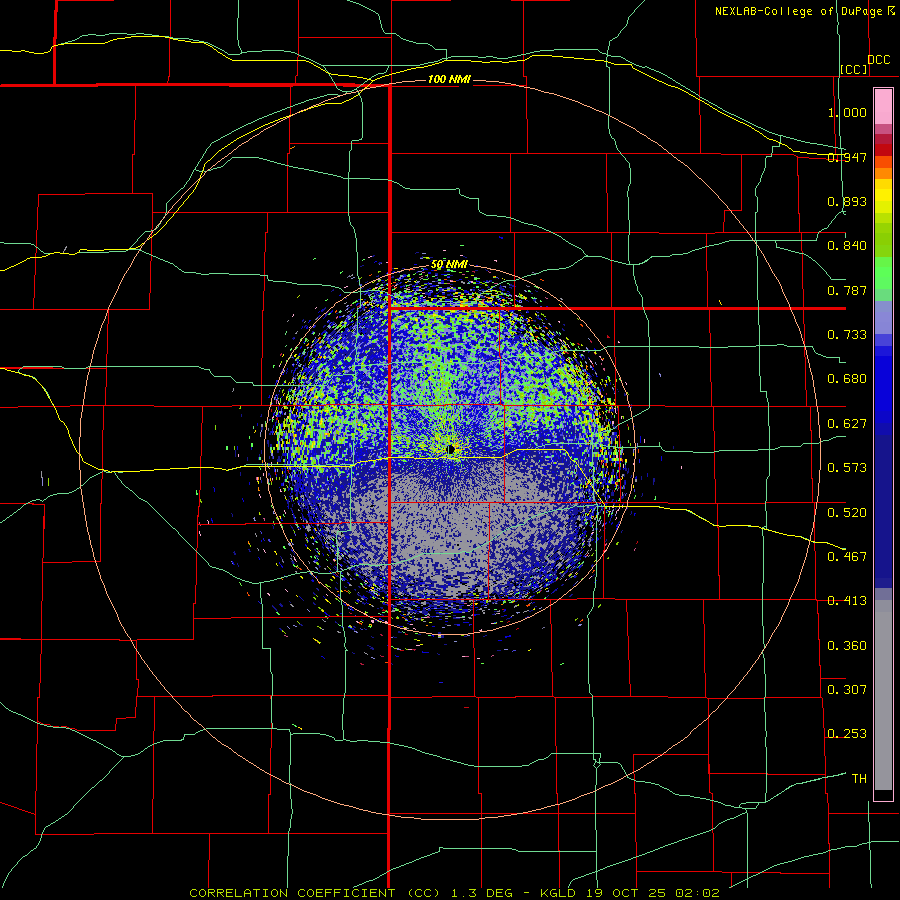Click the 0.307 scale value
The height and width of the screenshot is (900, 900).
pos(847,690)
